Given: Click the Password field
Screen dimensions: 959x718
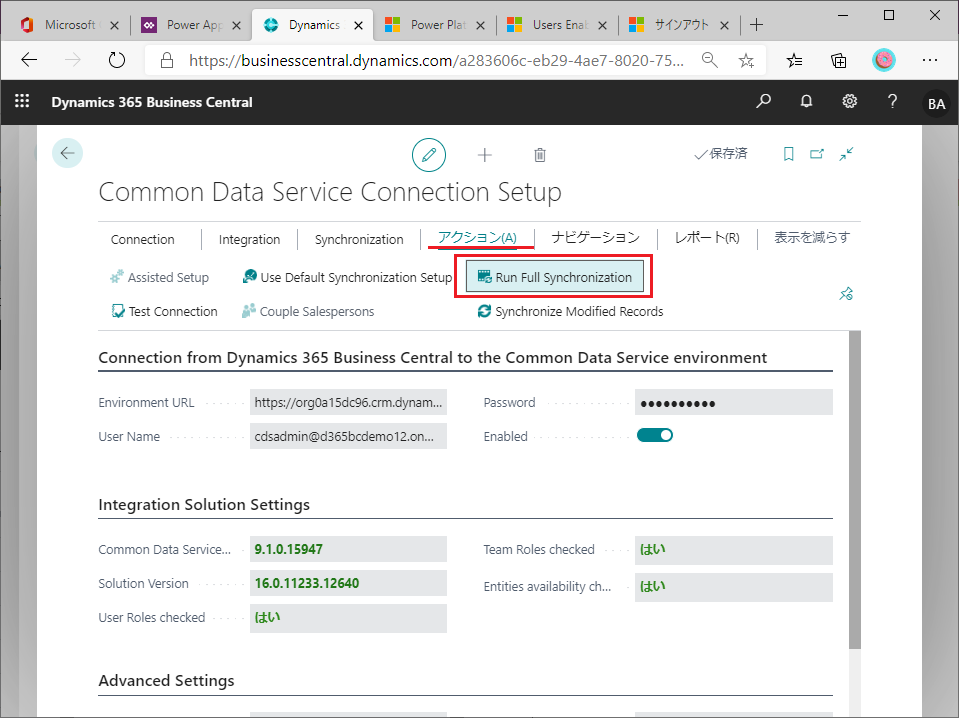Looking at the screenshot, I should 733,402.
